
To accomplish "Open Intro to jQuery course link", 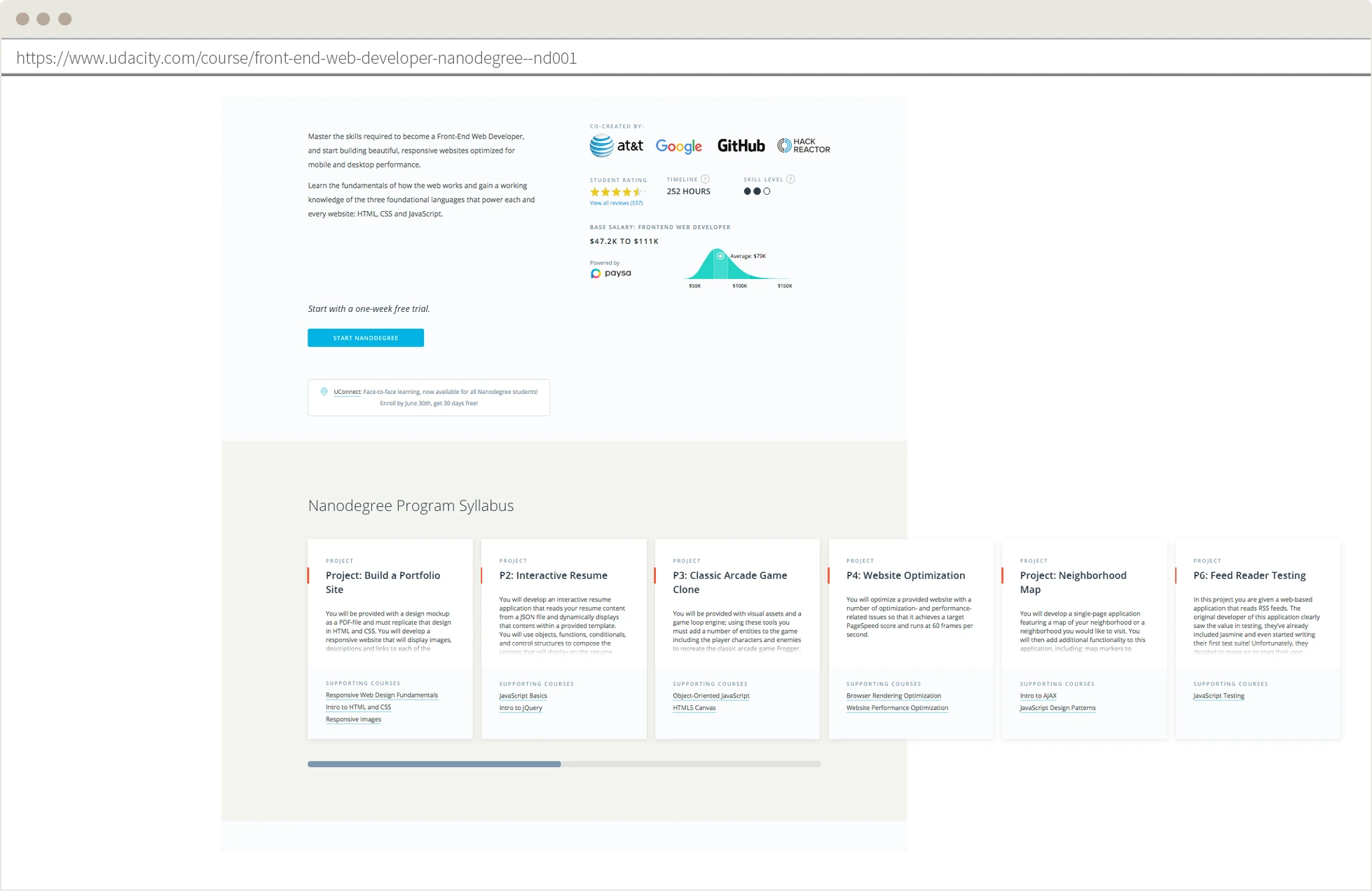I will click(521, 708).
